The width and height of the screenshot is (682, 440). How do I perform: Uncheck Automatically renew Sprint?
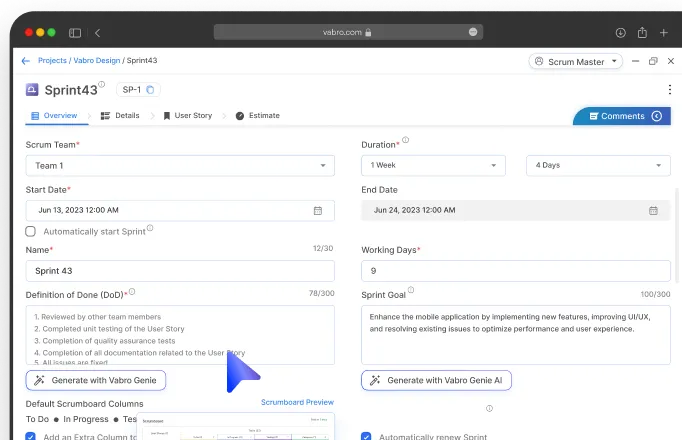tap(366, 436)
